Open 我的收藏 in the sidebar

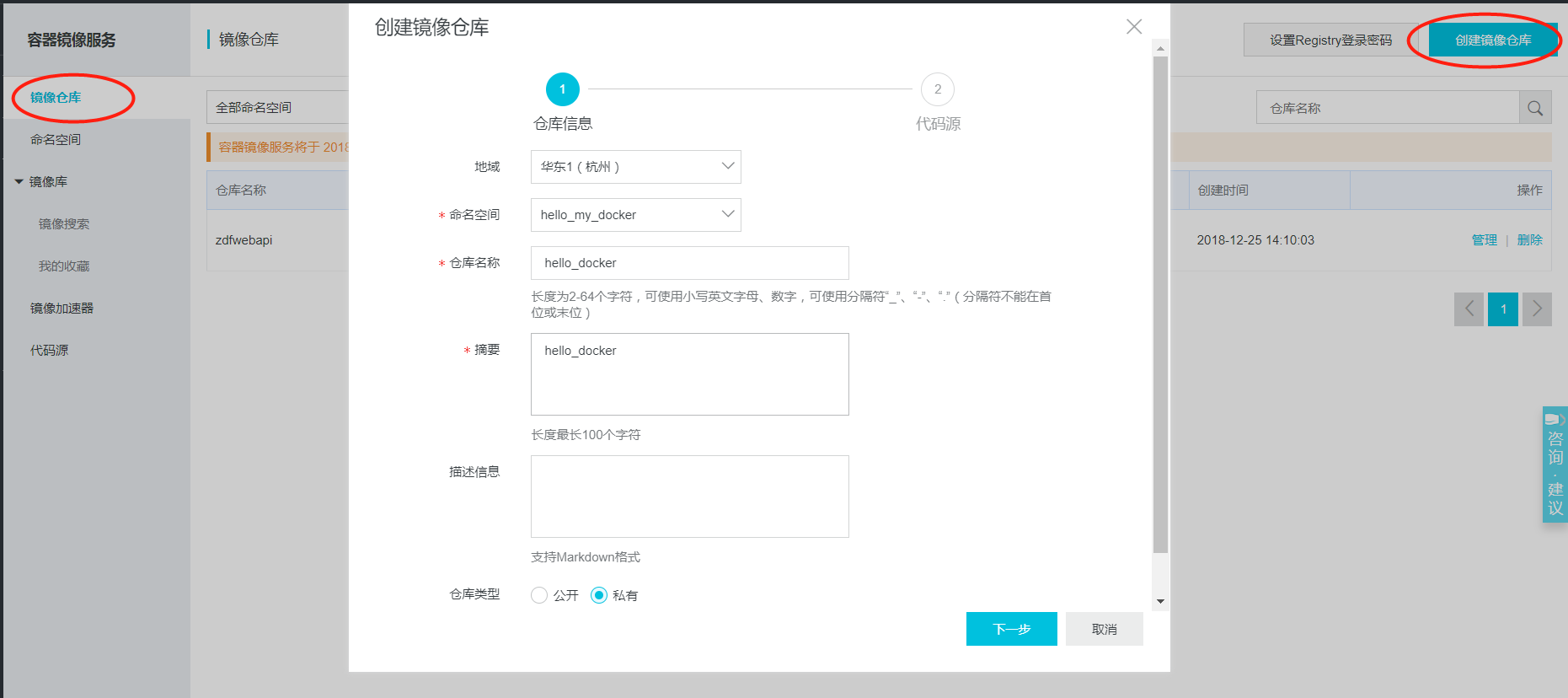[64, 266]
